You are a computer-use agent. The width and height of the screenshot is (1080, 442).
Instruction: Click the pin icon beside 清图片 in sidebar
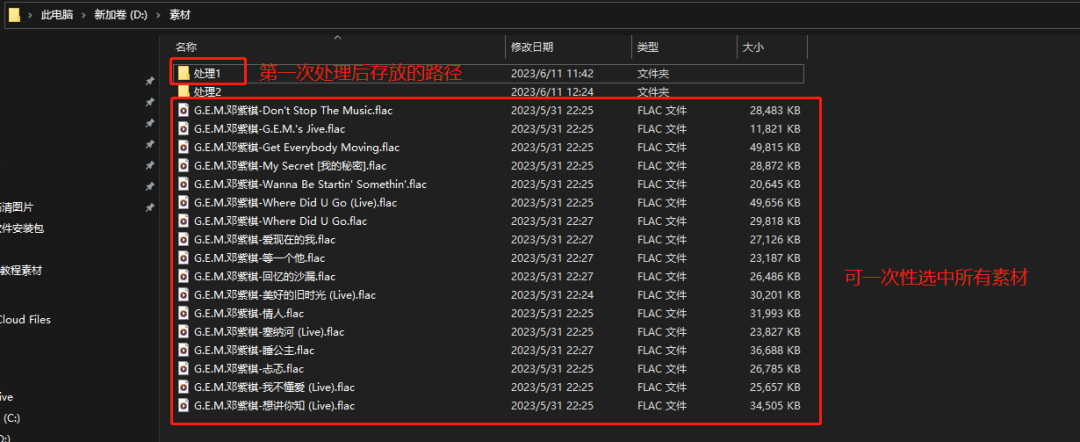tap(149, 207)
